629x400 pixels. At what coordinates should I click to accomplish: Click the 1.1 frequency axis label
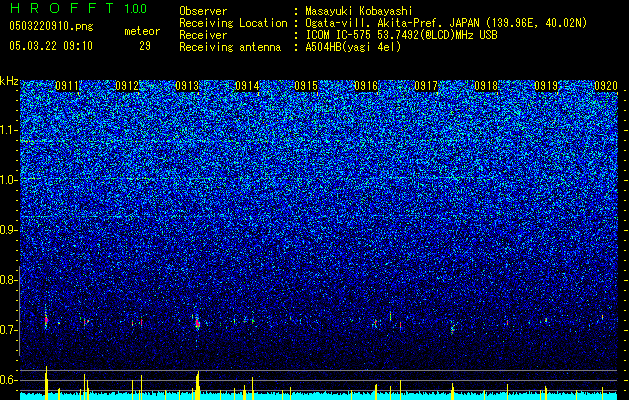(9, 130)
